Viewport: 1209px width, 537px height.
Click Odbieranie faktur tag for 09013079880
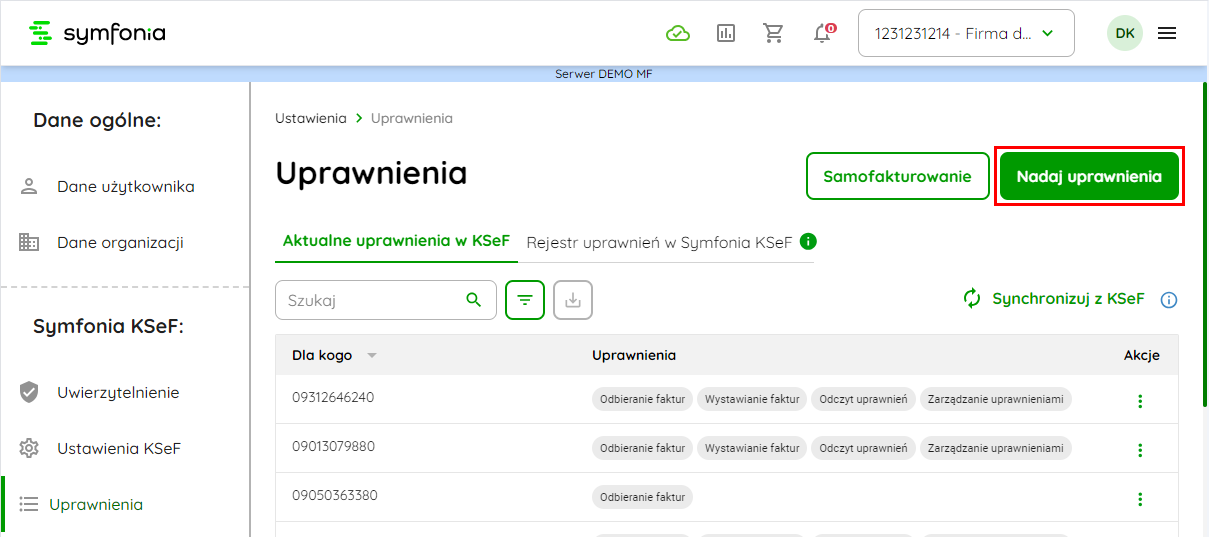click(642, 448)
